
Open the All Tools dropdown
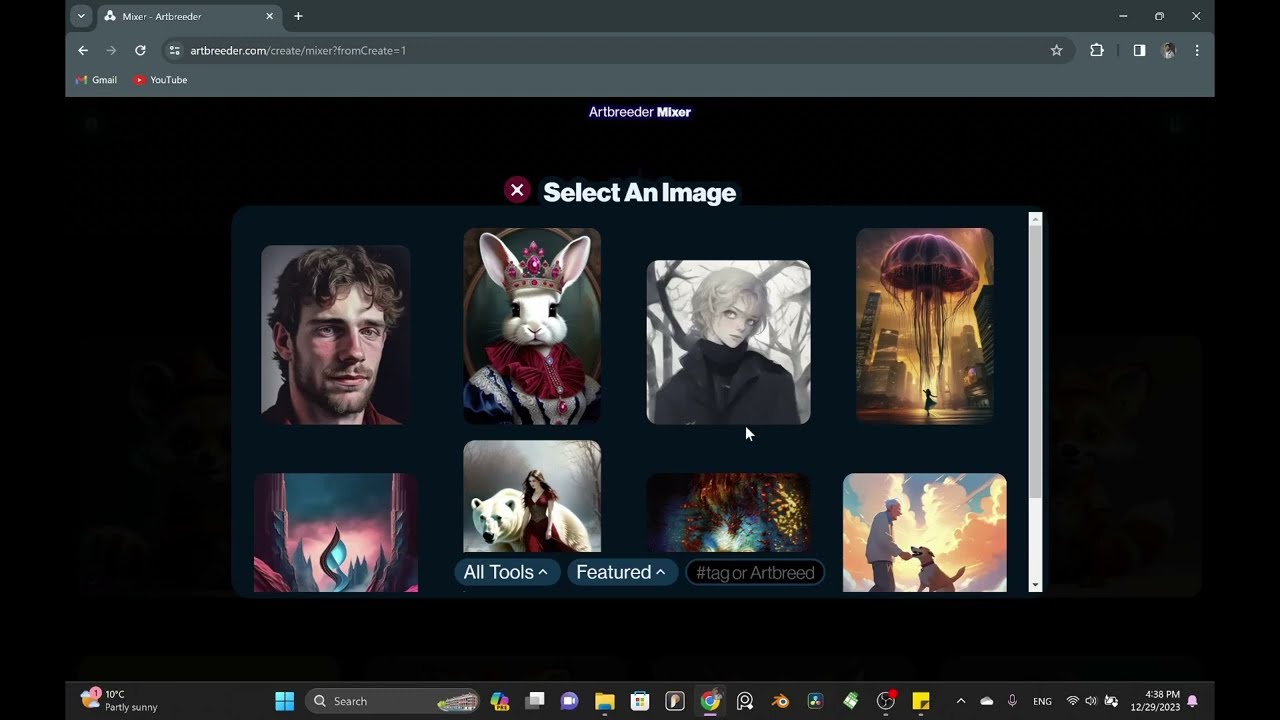506,572
